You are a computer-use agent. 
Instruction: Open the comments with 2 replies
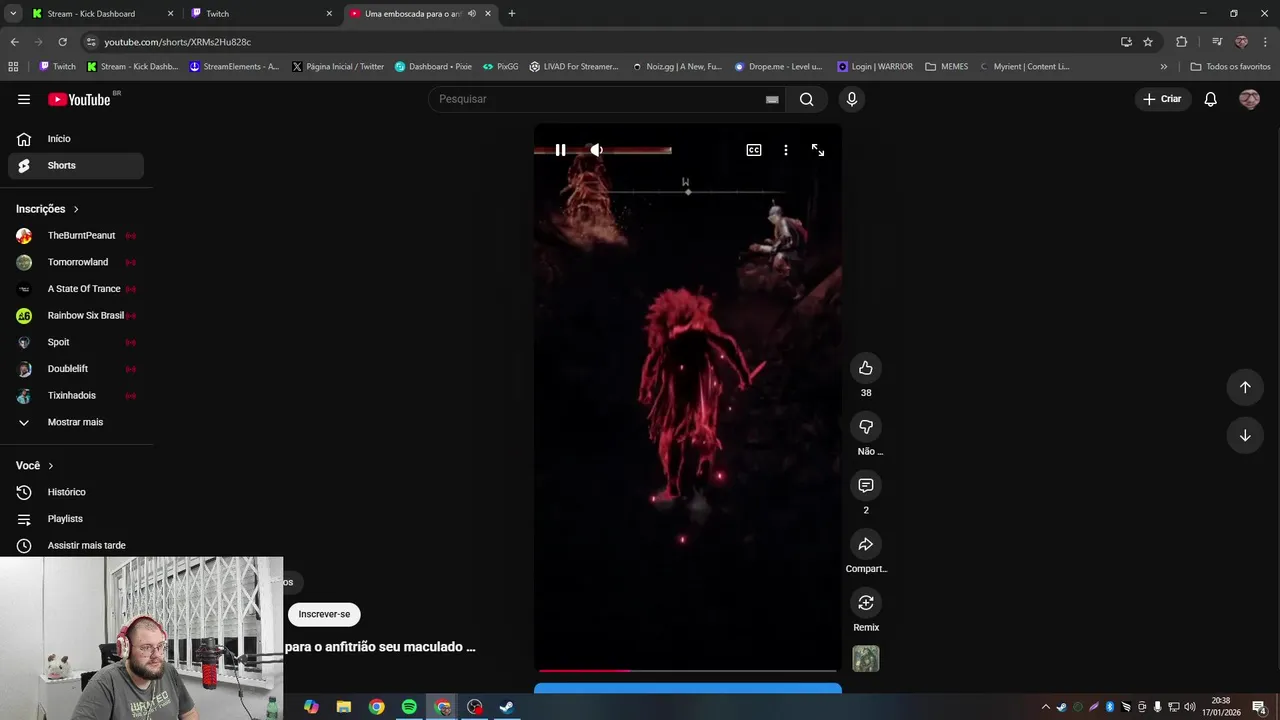[x=866, y=485]
